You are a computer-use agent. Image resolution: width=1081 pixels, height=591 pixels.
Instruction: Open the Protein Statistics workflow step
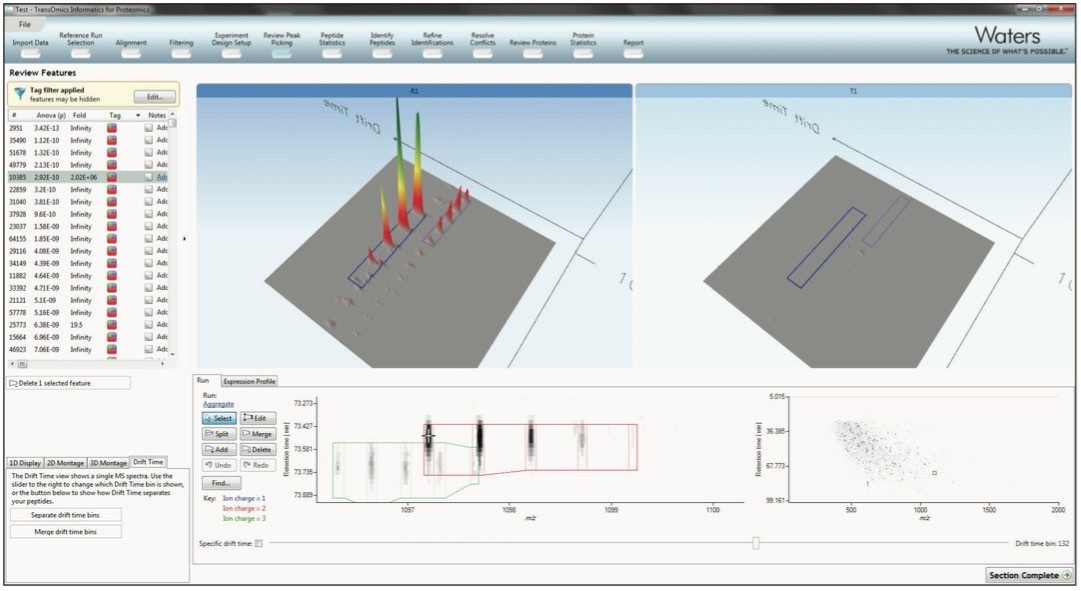(583, 43)
